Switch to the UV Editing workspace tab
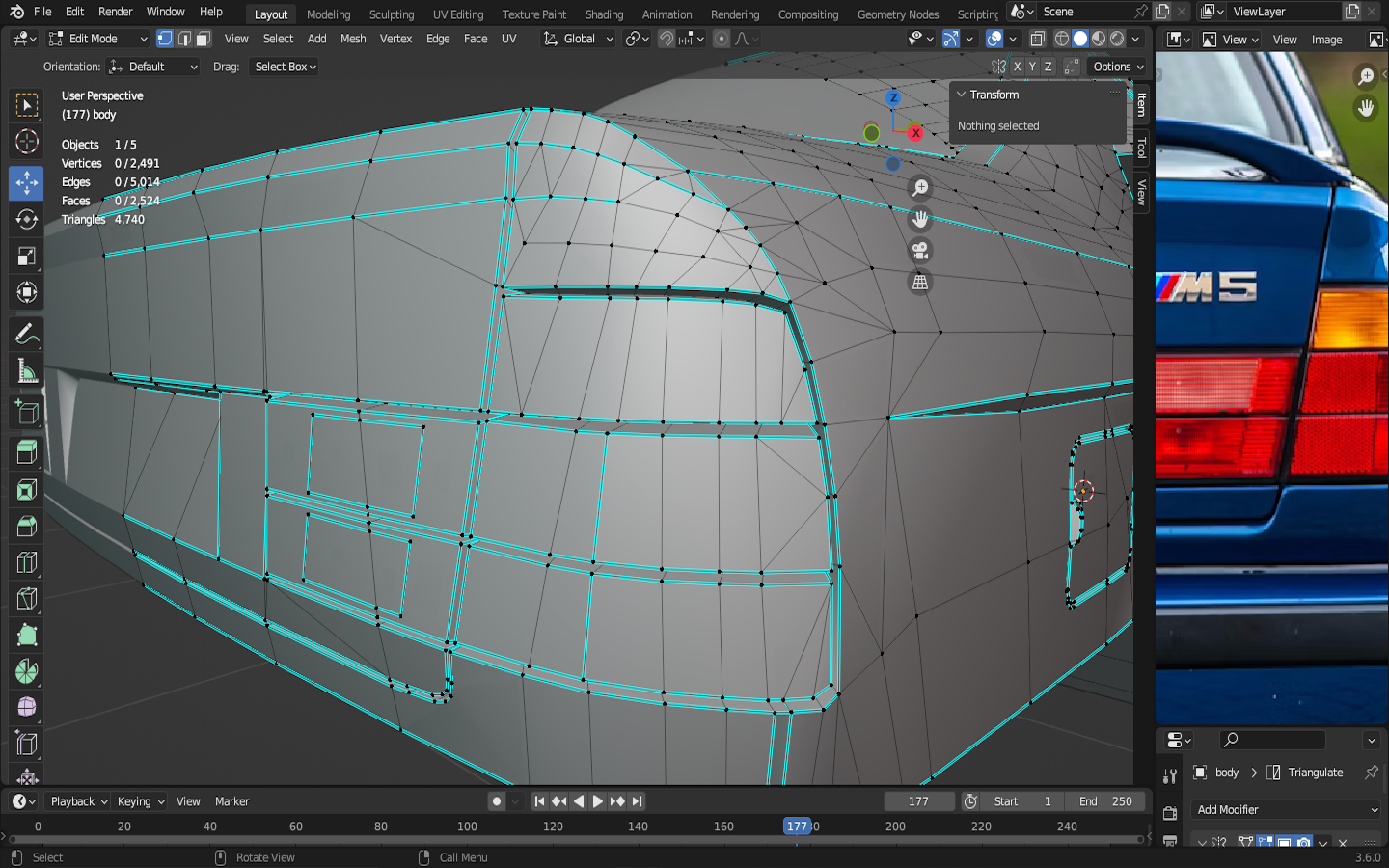This screenshot has height=868, width=1389. [457, 14]
